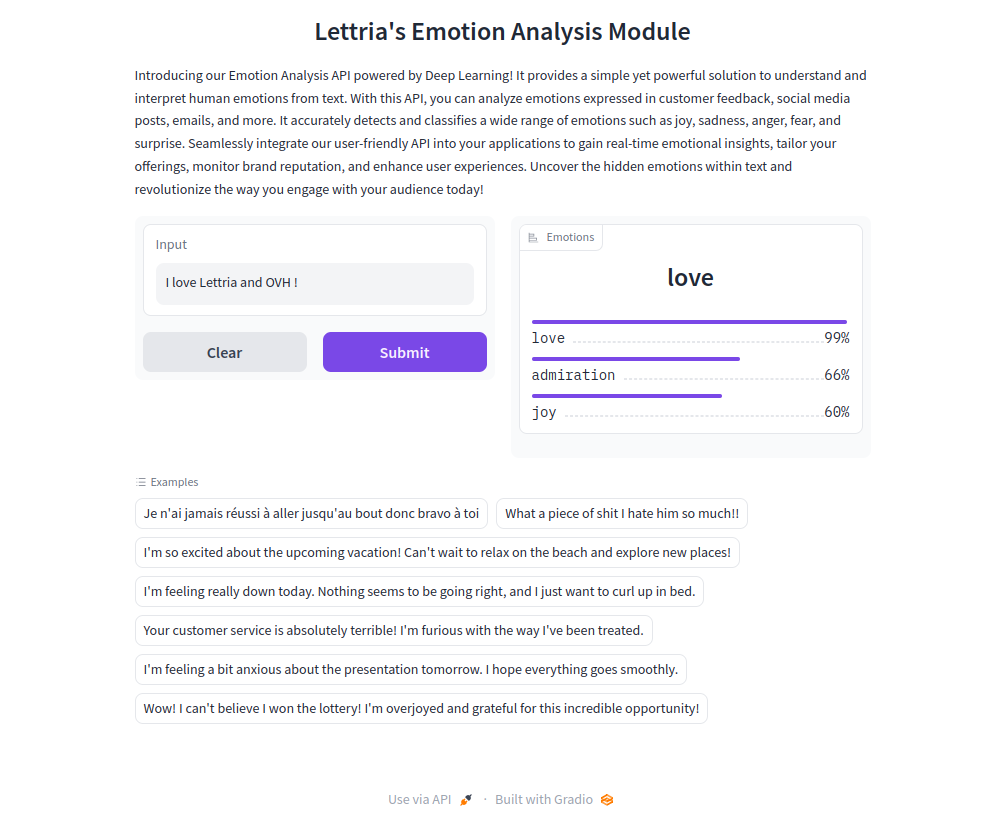Click the Input text field
Screen dimensions: 1004x822
pyautogui.click(x=314, y=283)
